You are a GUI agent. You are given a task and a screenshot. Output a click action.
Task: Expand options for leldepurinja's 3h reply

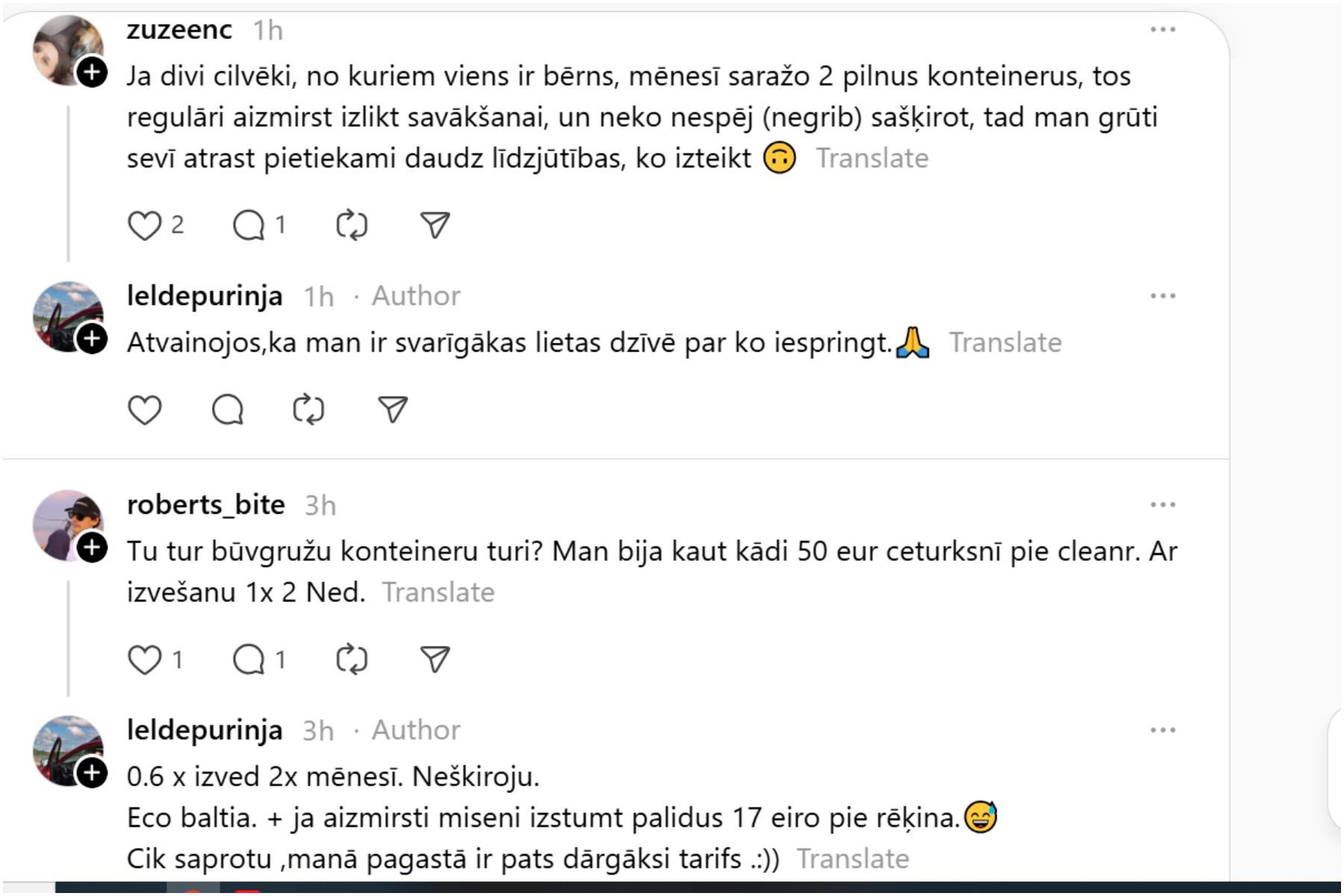click(x=1163, y=730)
